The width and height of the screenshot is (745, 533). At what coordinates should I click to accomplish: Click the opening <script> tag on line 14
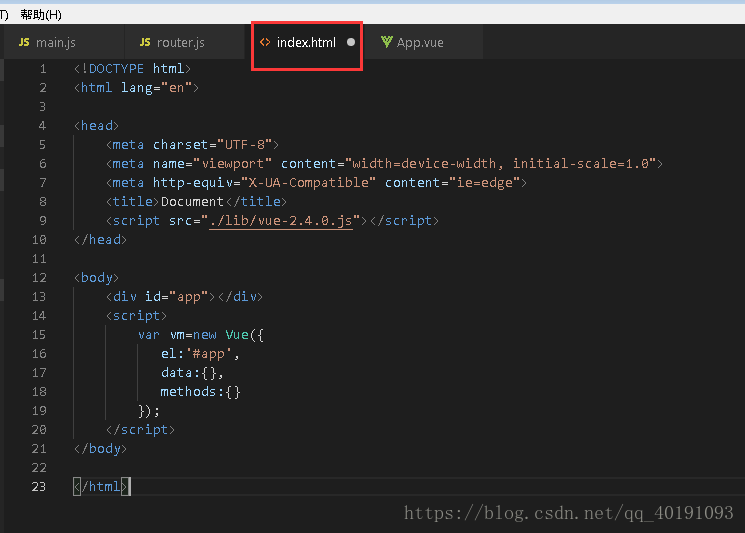(136, 316)
